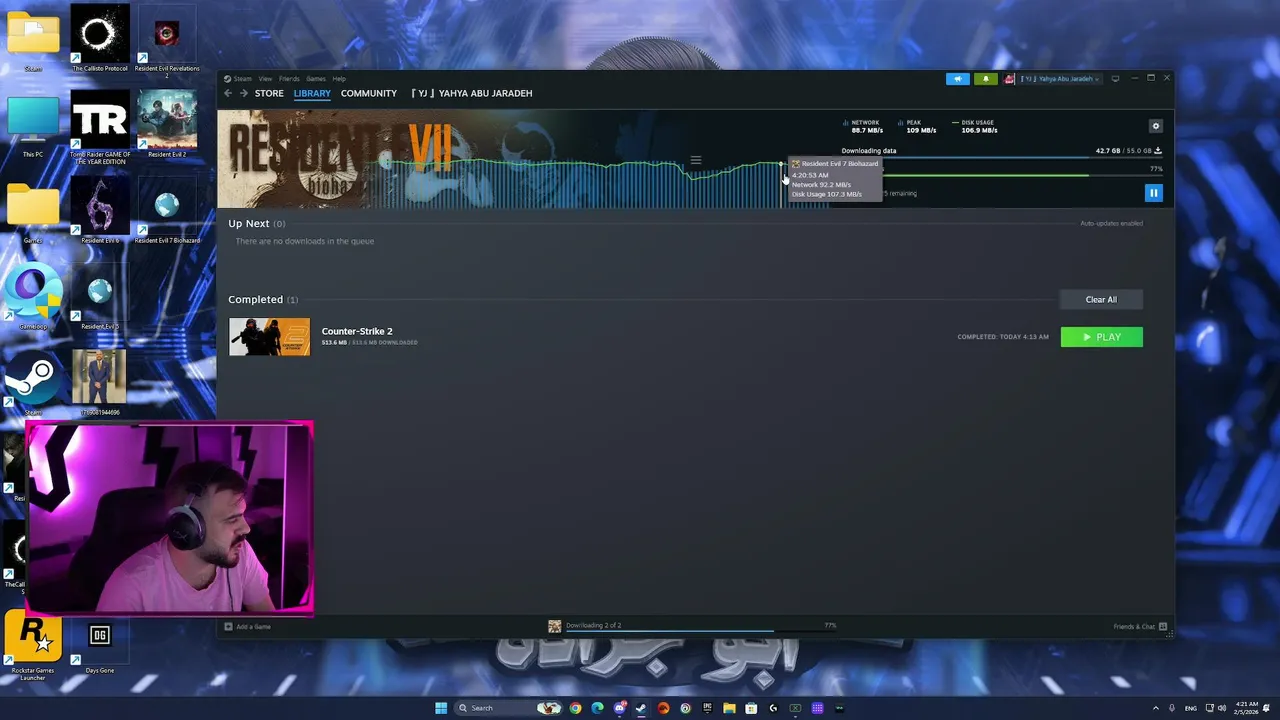Screen dimensions: 1280x720
Task: Open the COMMUNITY tab
Action: 369,93
